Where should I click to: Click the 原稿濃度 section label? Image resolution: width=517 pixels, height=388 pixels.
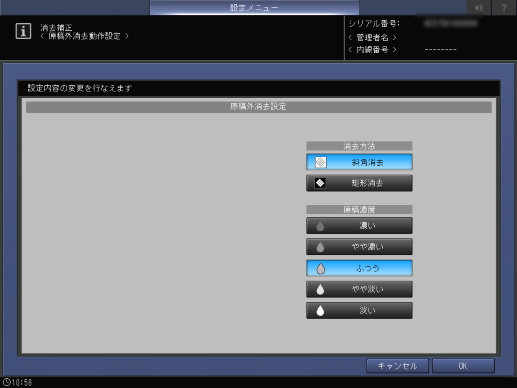pyautogui.click(x=359, y=209)
